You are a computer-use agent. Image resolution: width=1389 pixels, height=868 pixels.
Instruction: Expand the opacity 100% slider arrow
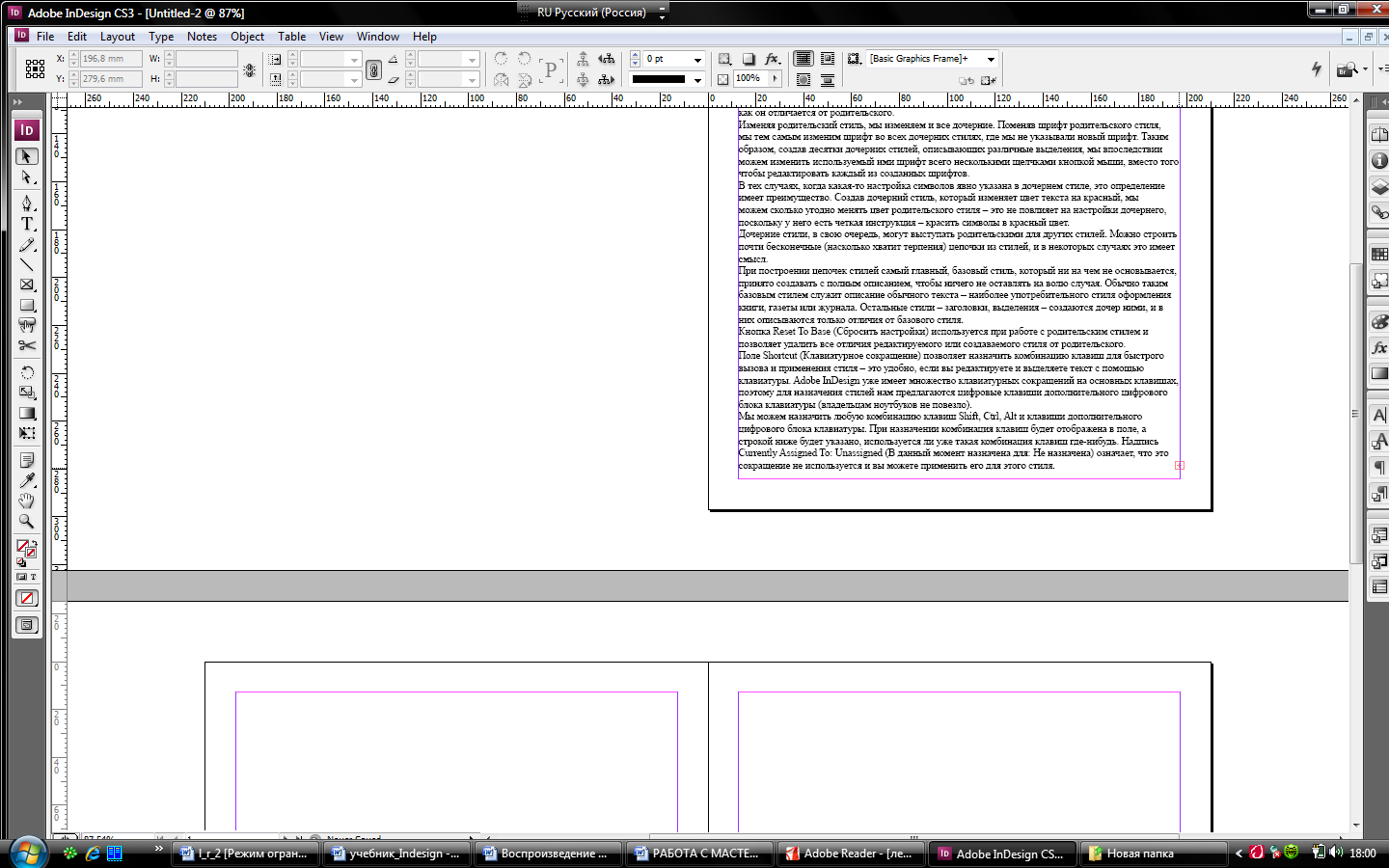[x=775, y=79]
